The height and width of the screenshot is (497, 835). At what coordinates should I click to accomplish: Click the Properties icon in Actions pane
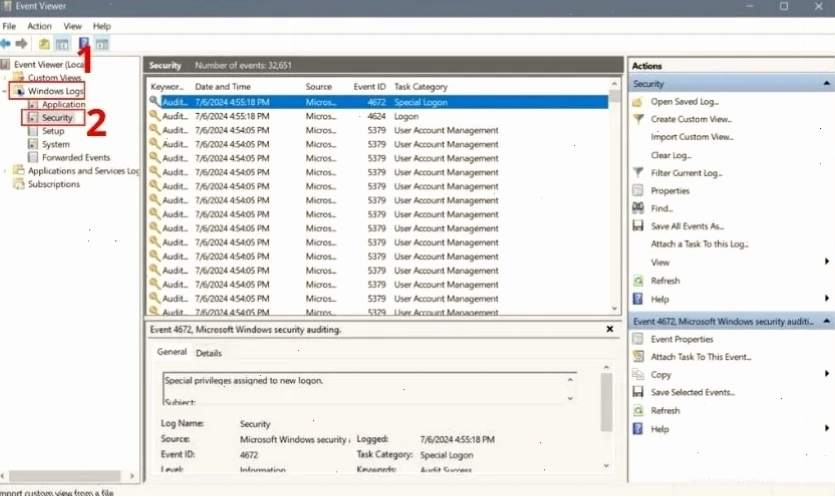(x=638, y=190)
